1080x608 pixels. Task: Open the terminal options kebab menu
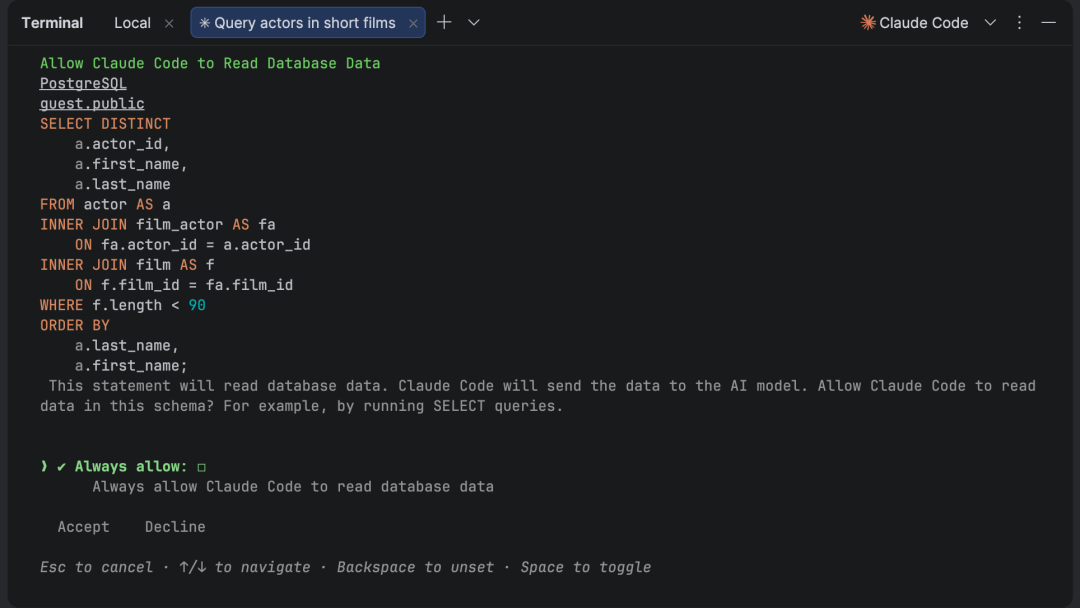tap(1019, 23)
